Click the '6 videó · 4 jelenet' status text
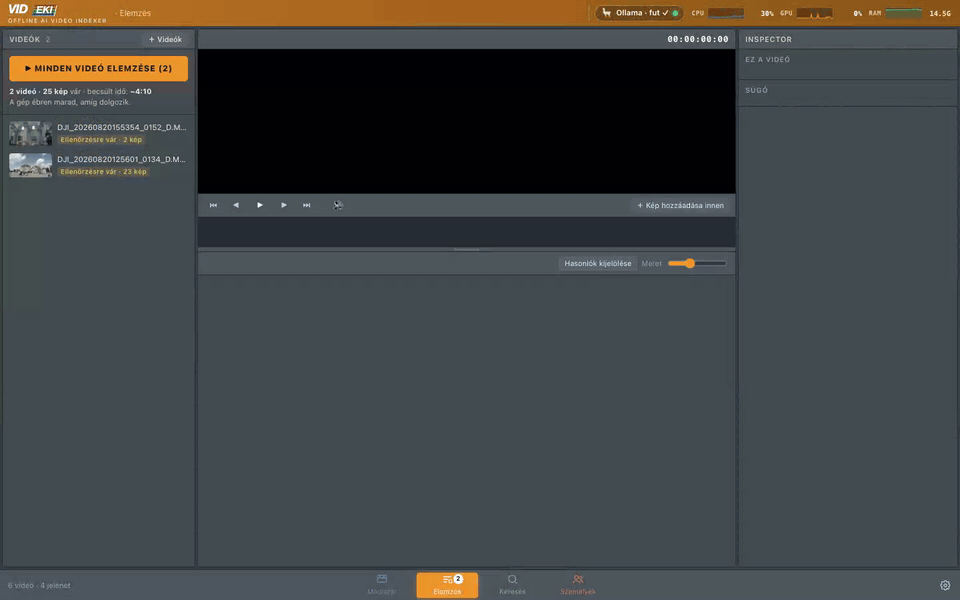 click(x=39, y=585)
